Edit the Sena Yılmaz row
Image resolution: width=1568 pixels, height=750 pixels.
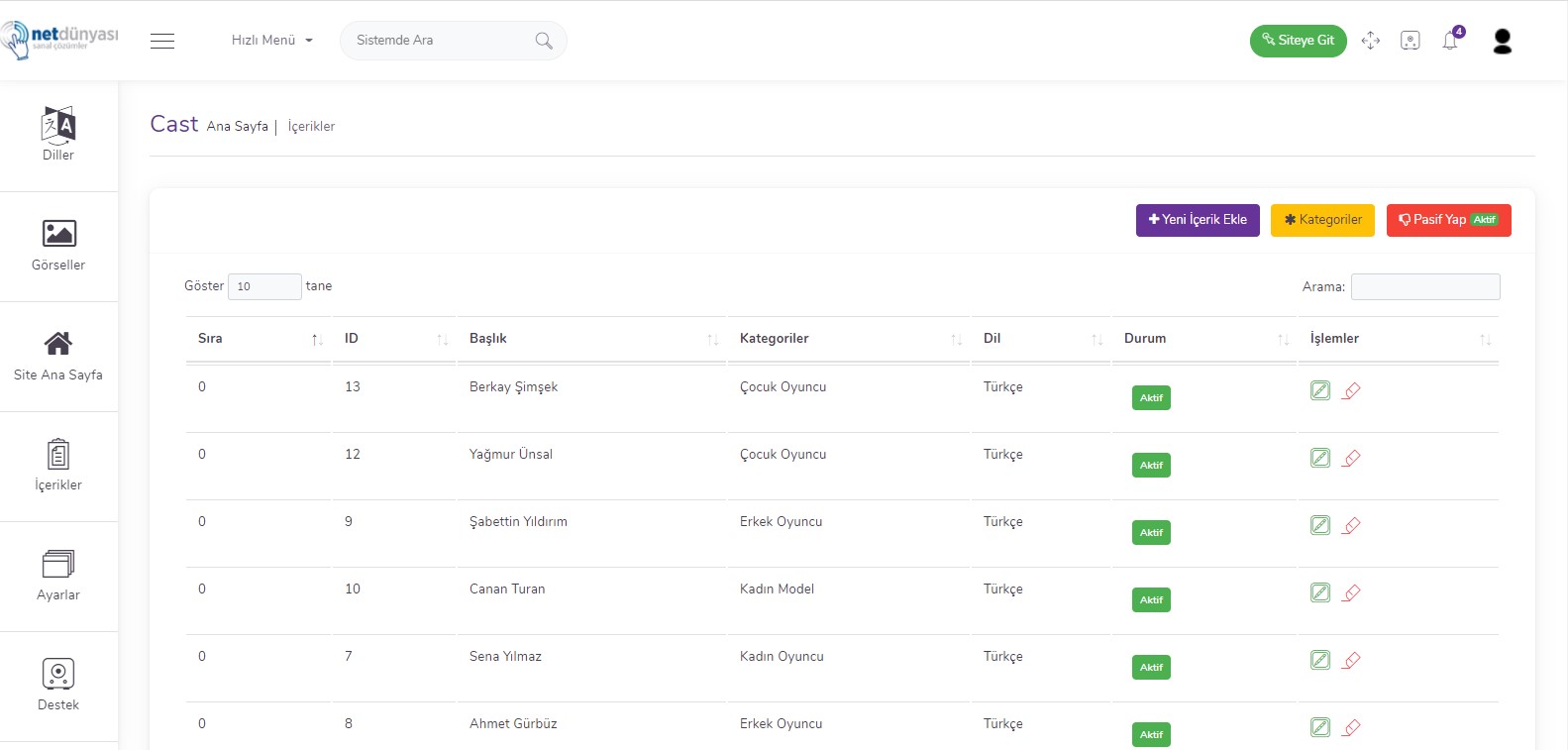point(1320,660)
